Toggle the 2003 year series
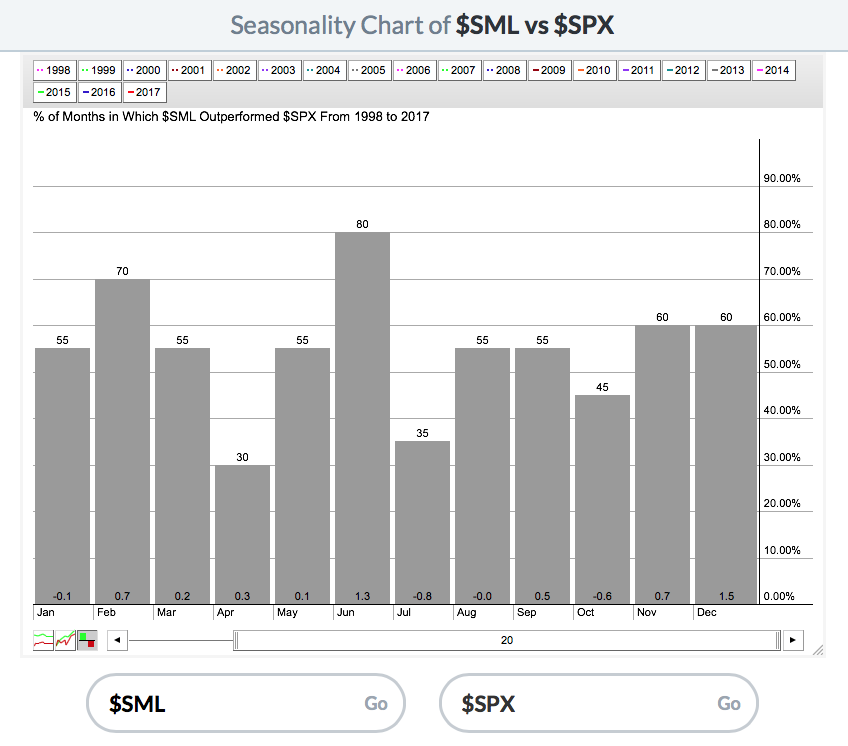Screen dimensions: 848x746 click(279, 70)
